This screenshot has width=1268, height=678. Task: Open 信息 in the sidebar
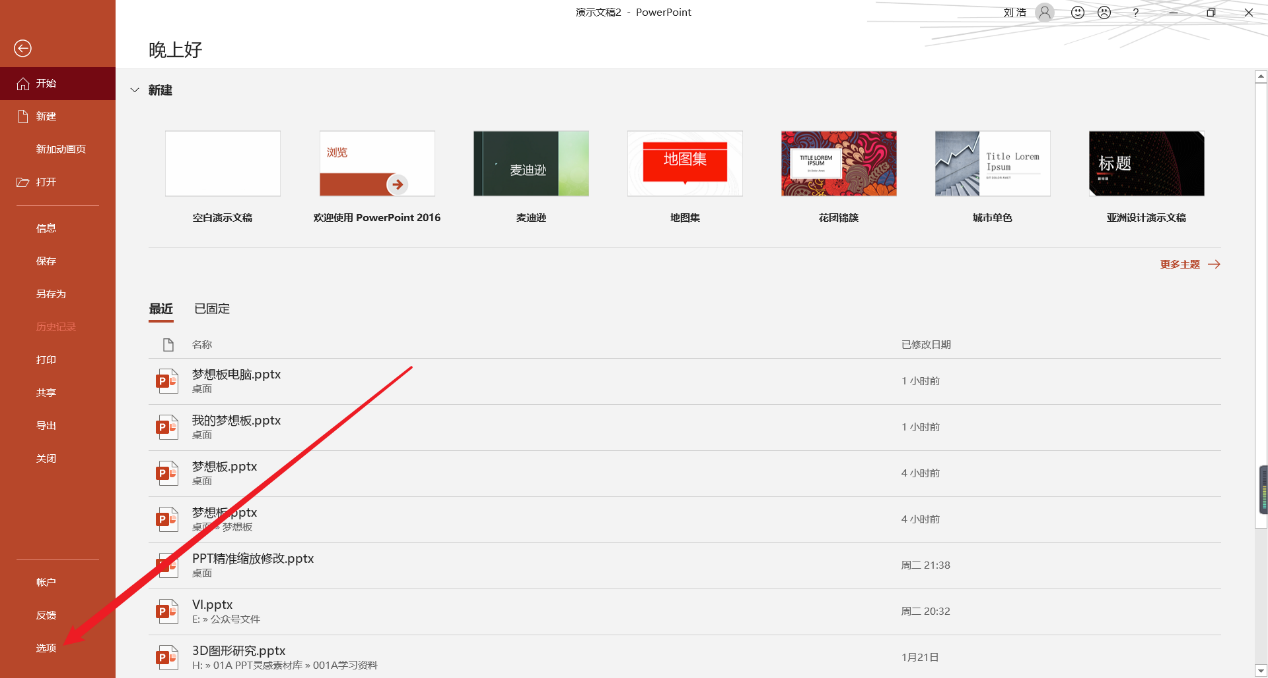[x=58, y=228]
